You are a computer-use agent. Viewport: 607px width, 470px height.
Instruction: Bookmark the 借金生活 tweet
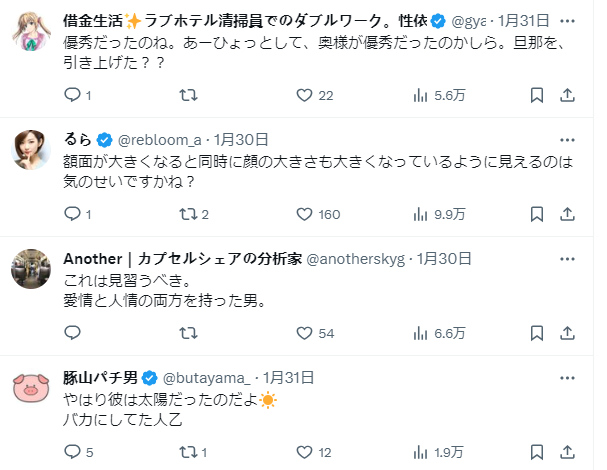click(x=536, y=95)
